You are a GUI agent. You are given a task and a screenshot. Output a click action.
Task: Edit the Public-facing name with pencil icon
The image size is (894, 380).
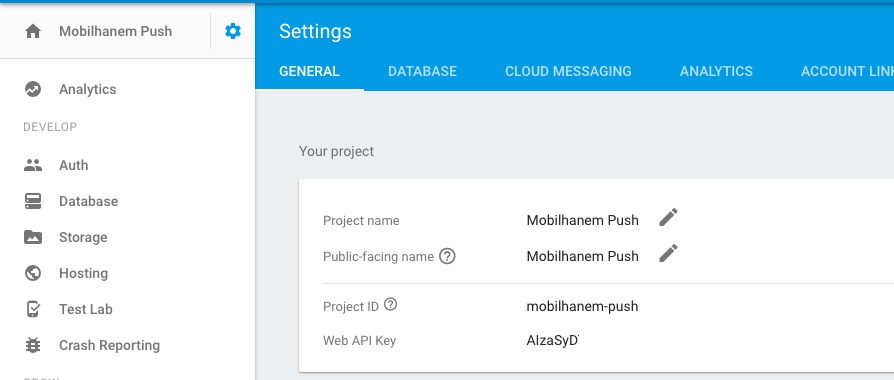[x=668, y=253]
